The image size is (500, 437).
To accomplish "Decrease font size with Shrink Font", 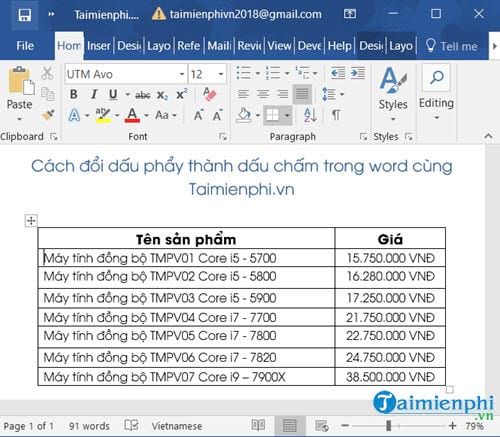I will click(218, 115).
